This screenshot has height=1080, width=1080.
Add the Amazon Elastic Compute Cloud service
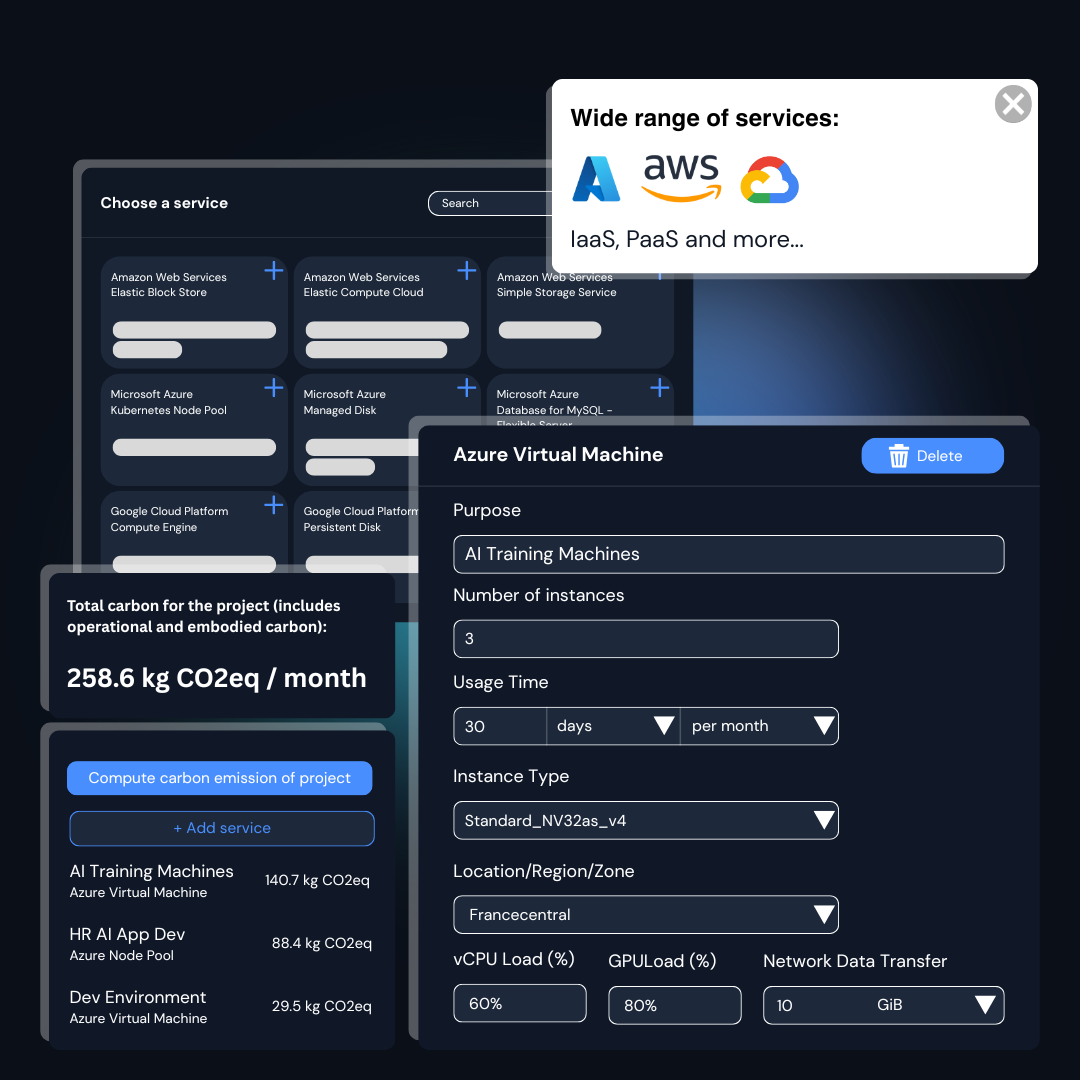(x=466, y=270)
